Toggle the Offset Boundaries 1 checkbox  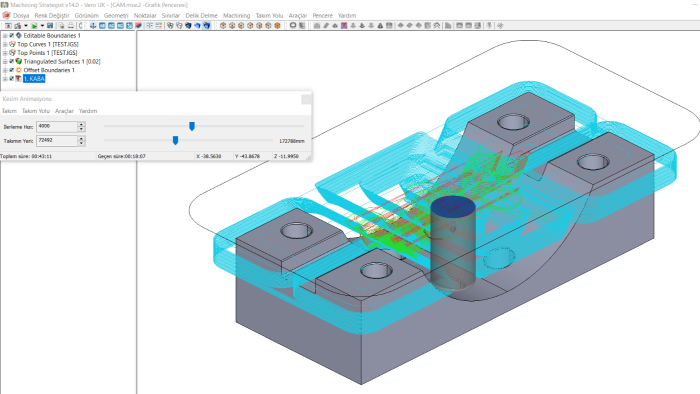click(12, 70)
